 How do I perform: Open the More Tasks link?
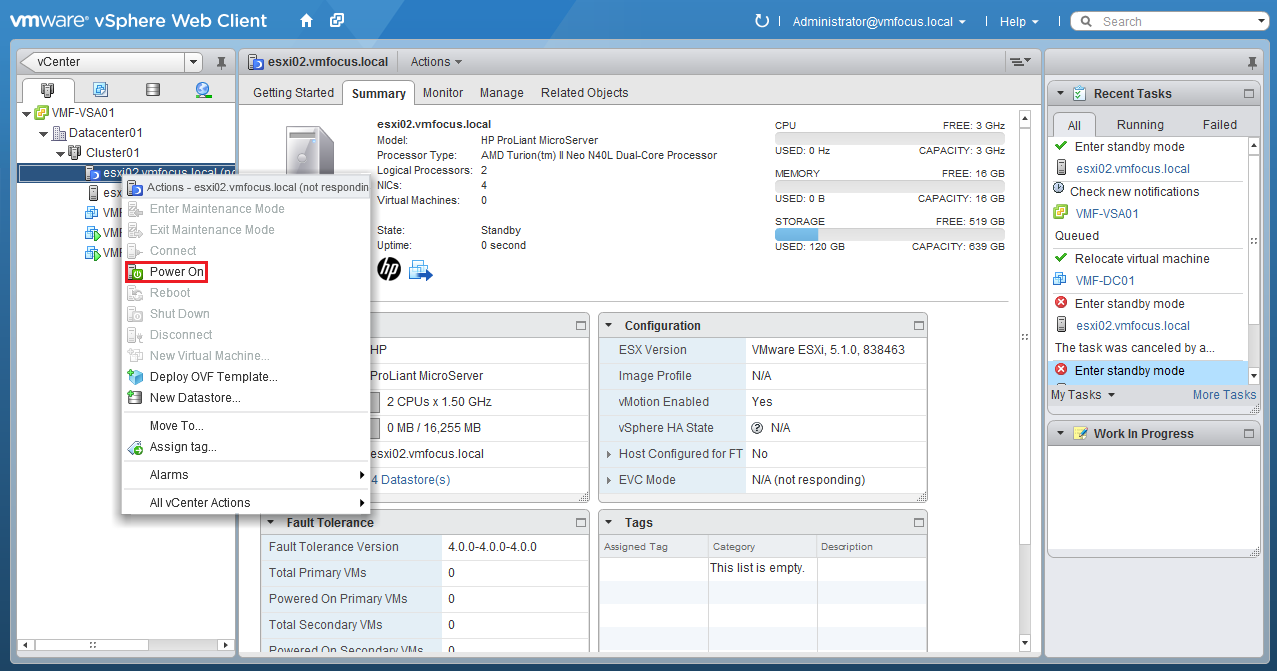[x=1224, y=395]
